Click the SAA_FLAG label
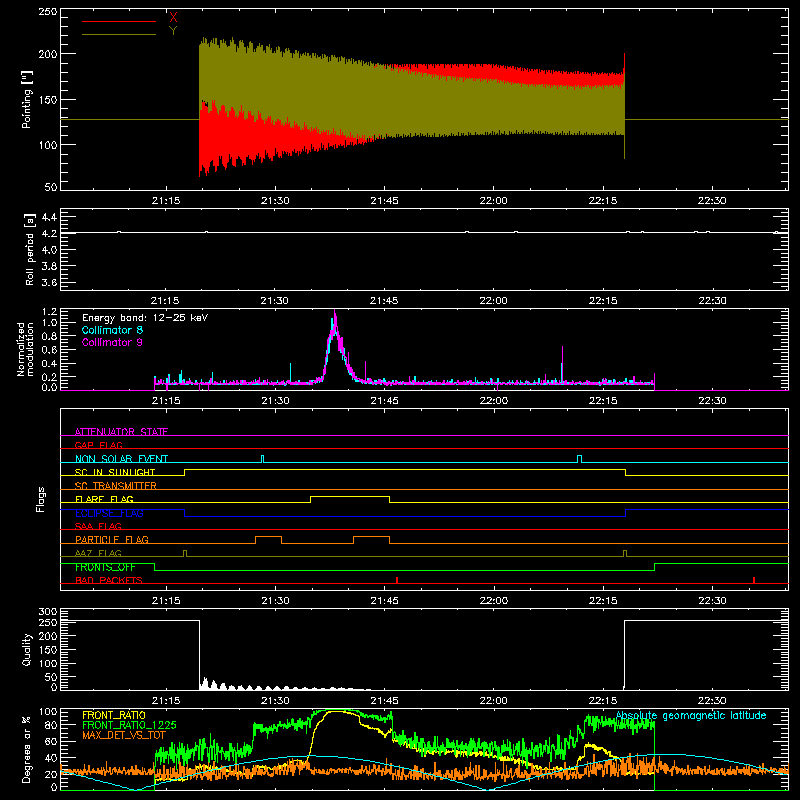 98,526
